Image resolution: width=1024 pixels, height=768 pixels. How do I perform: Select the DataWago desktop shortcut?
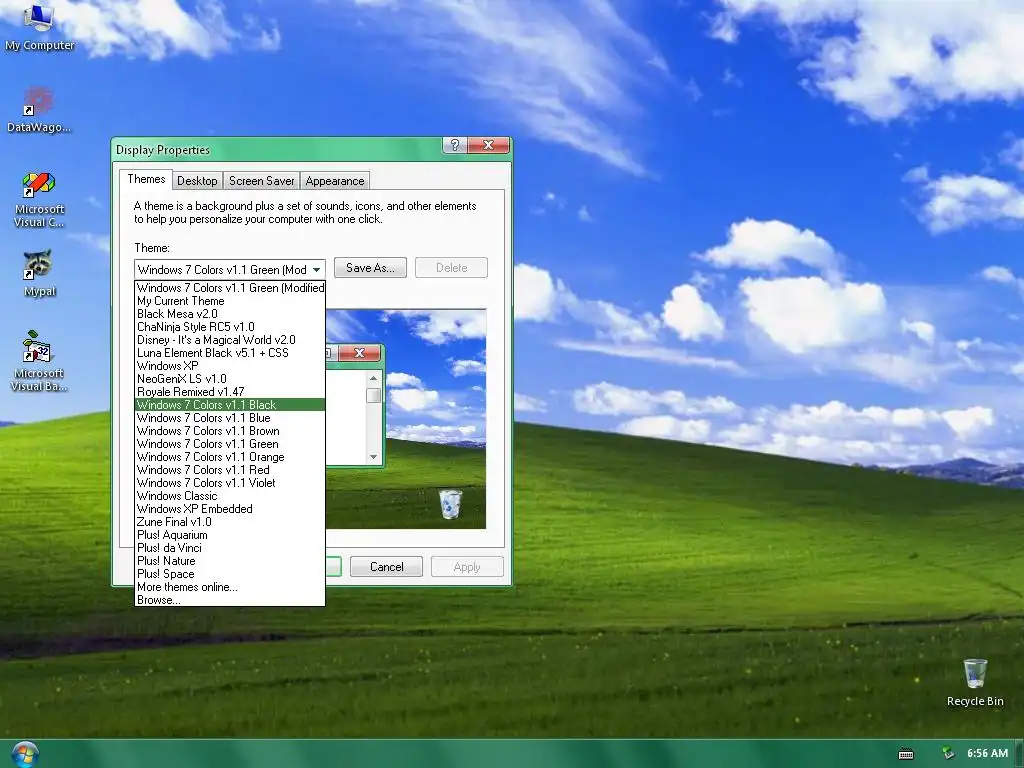pos(39,110)
